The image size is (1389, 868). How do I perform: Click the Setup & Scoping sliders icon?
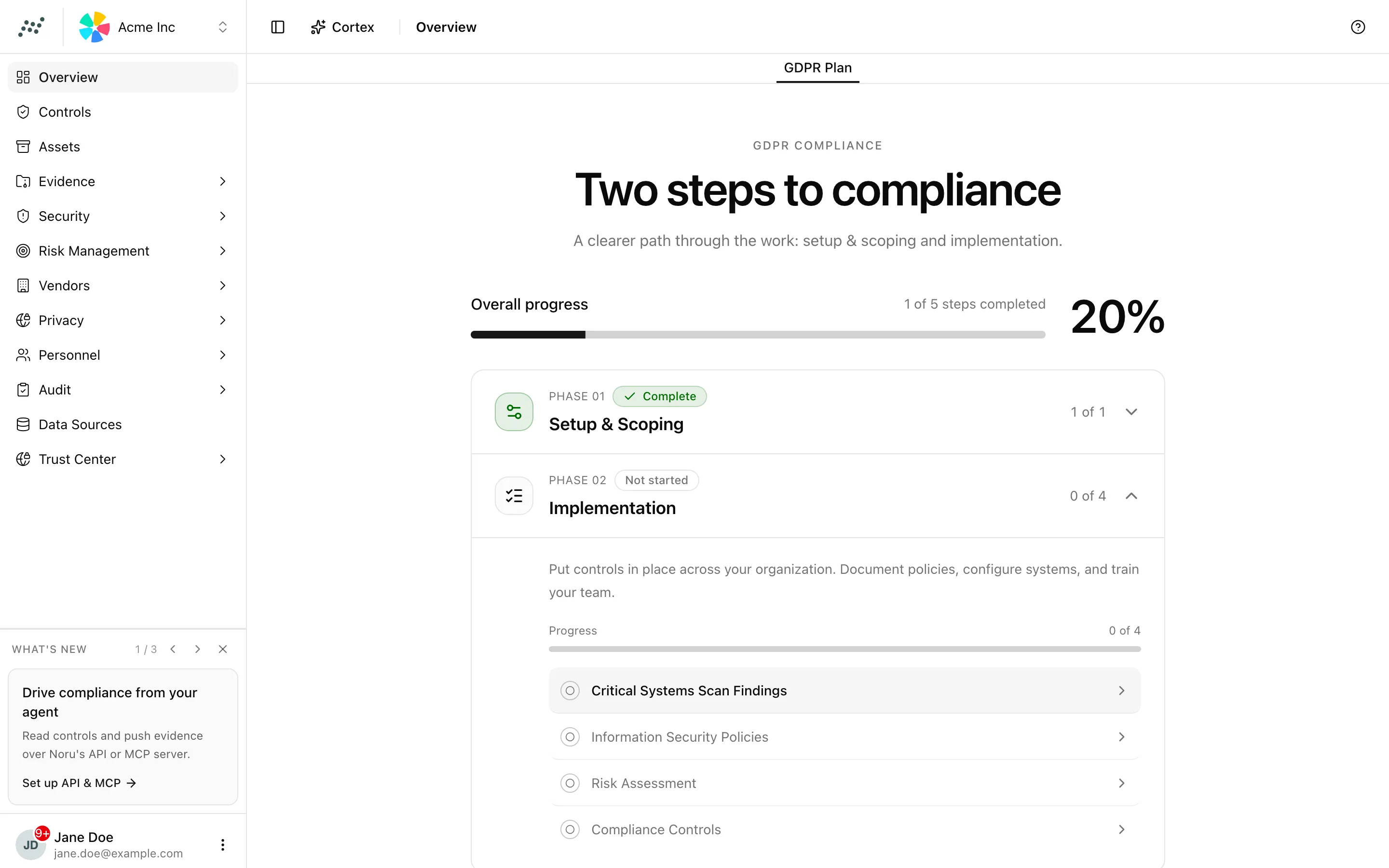click(514, 412)
